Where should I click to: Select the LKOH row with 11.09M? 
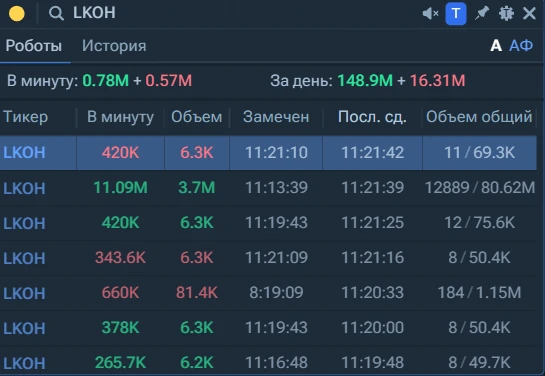click(x=268, y=188)
